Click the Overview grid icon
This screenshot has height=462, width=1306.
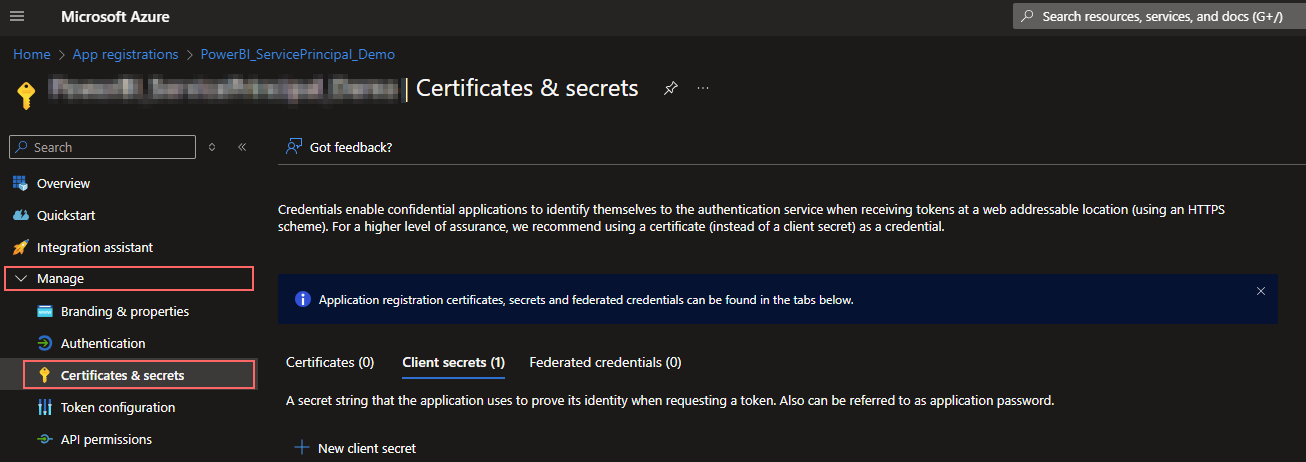coord(19,183)
